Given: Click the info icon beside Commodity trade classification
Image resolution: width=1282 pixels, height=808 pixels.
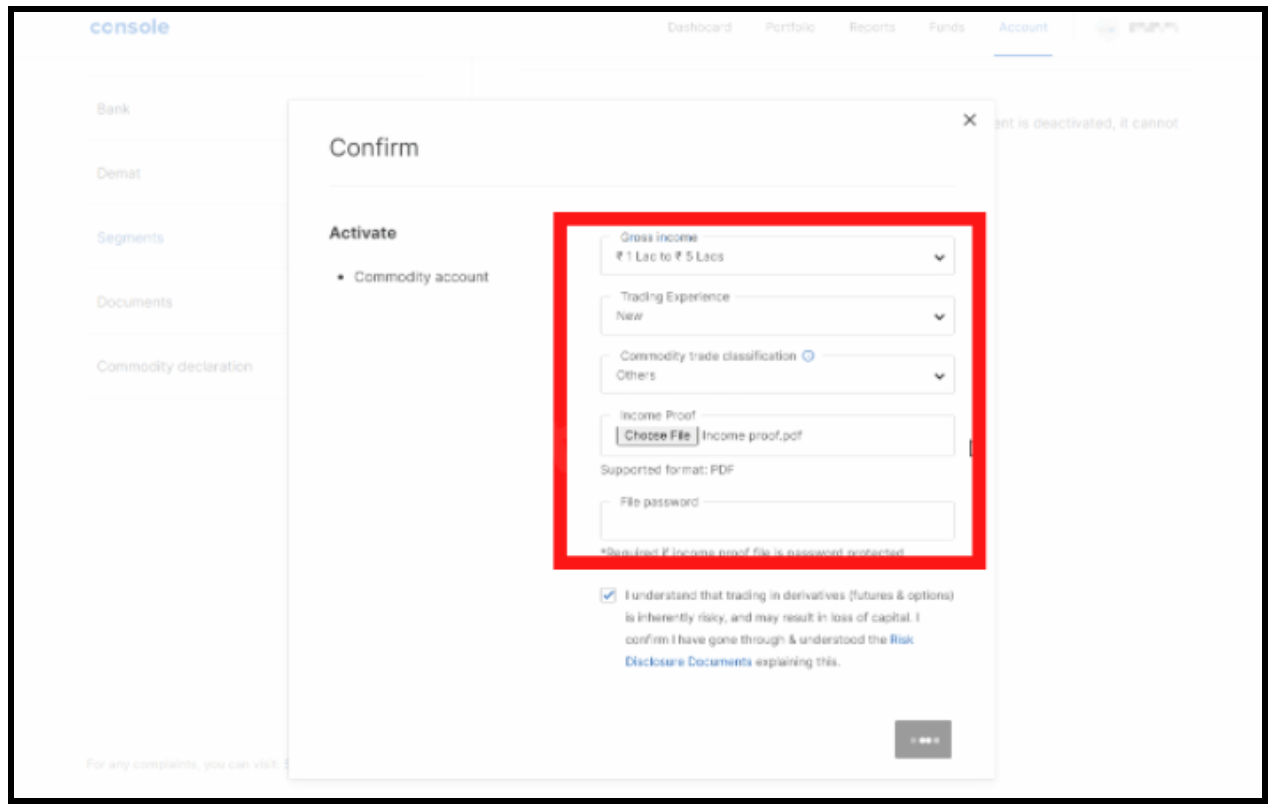Looking at the screenshot, I should pyautogui.click(x=808, y=356).
